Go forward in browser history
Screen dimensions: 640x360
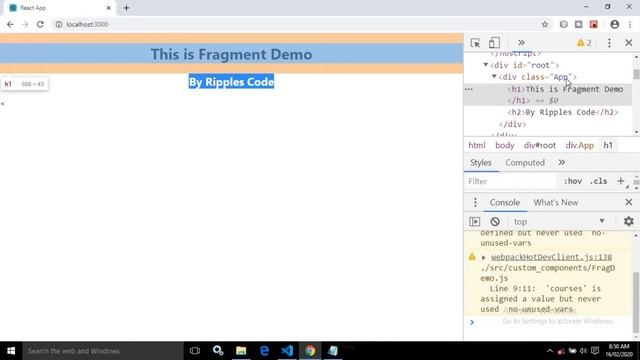(x=25, y=24)
